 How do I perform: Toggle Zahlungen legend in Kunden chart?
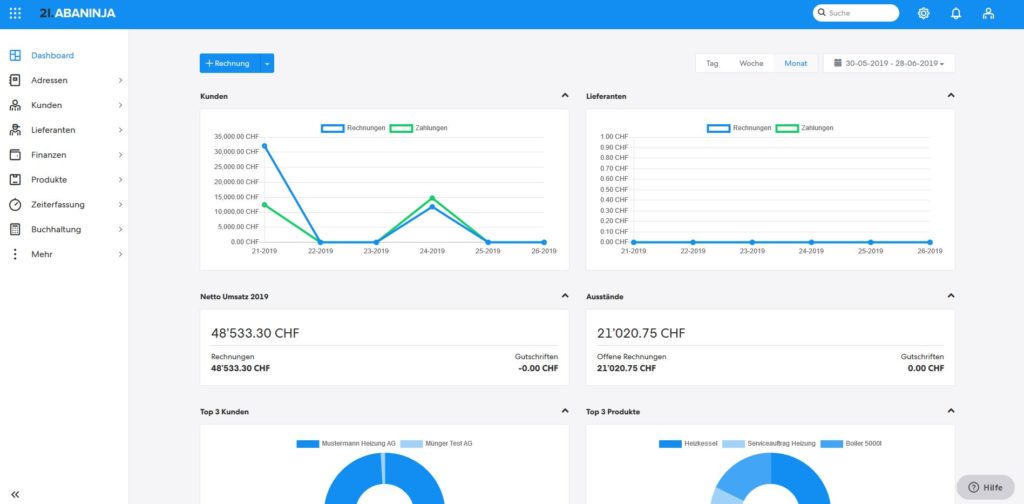point(419,128)
